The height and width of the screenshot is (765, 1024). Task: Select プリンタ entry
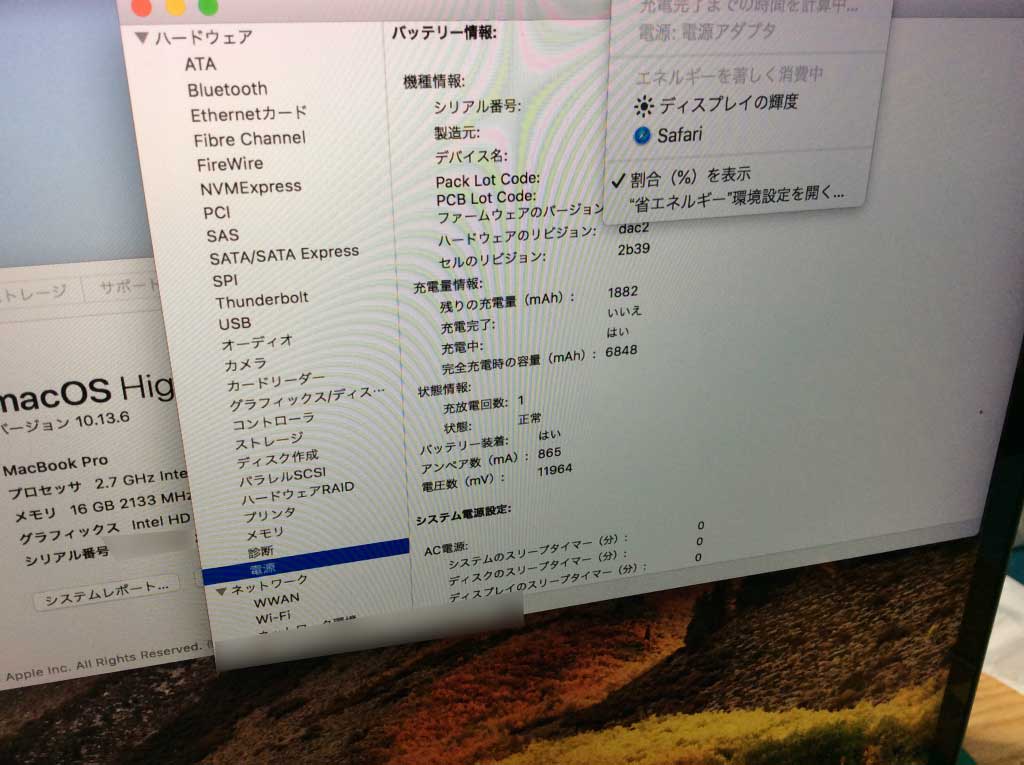269,514
